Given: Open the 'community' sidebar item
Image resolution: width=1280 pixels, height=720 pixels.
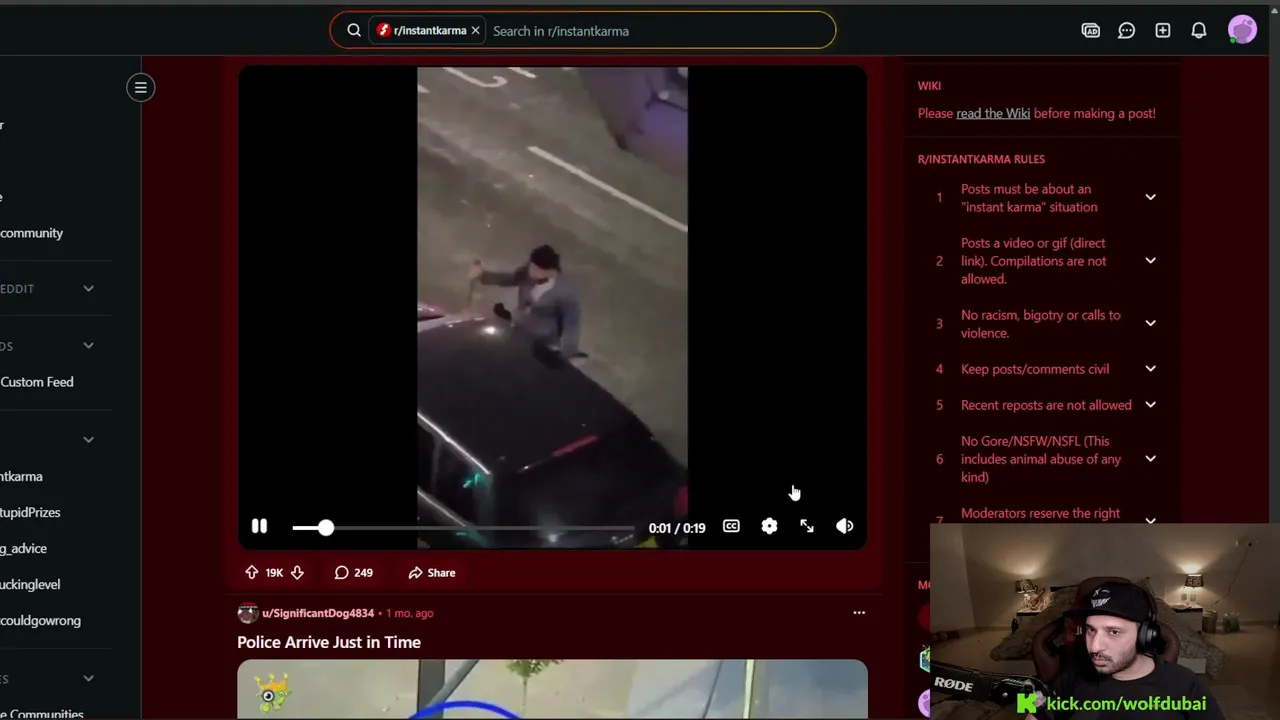Looking at the screenshot, I should coord(31,233).
